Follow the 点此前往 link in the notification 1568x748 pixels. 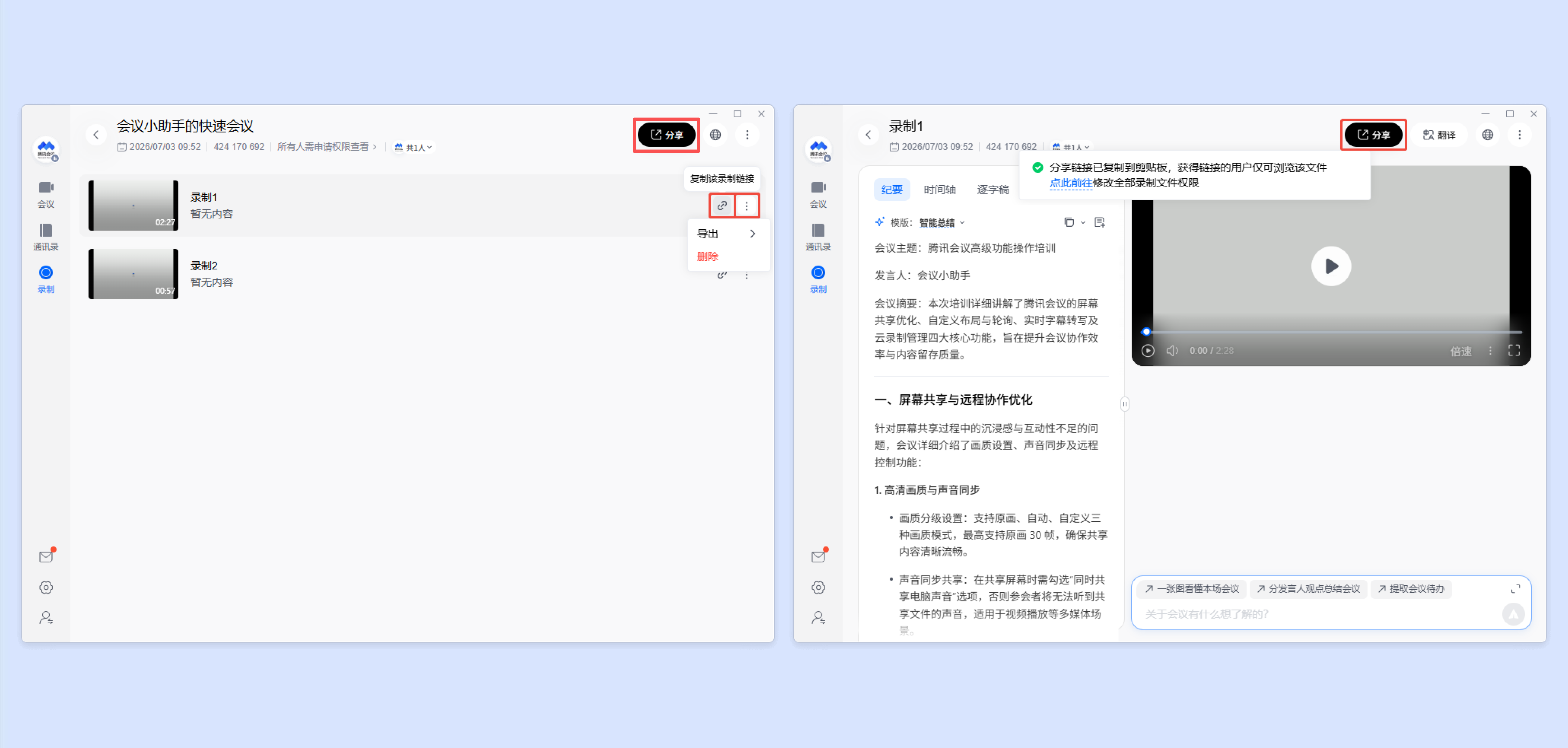coord(1071,182)
